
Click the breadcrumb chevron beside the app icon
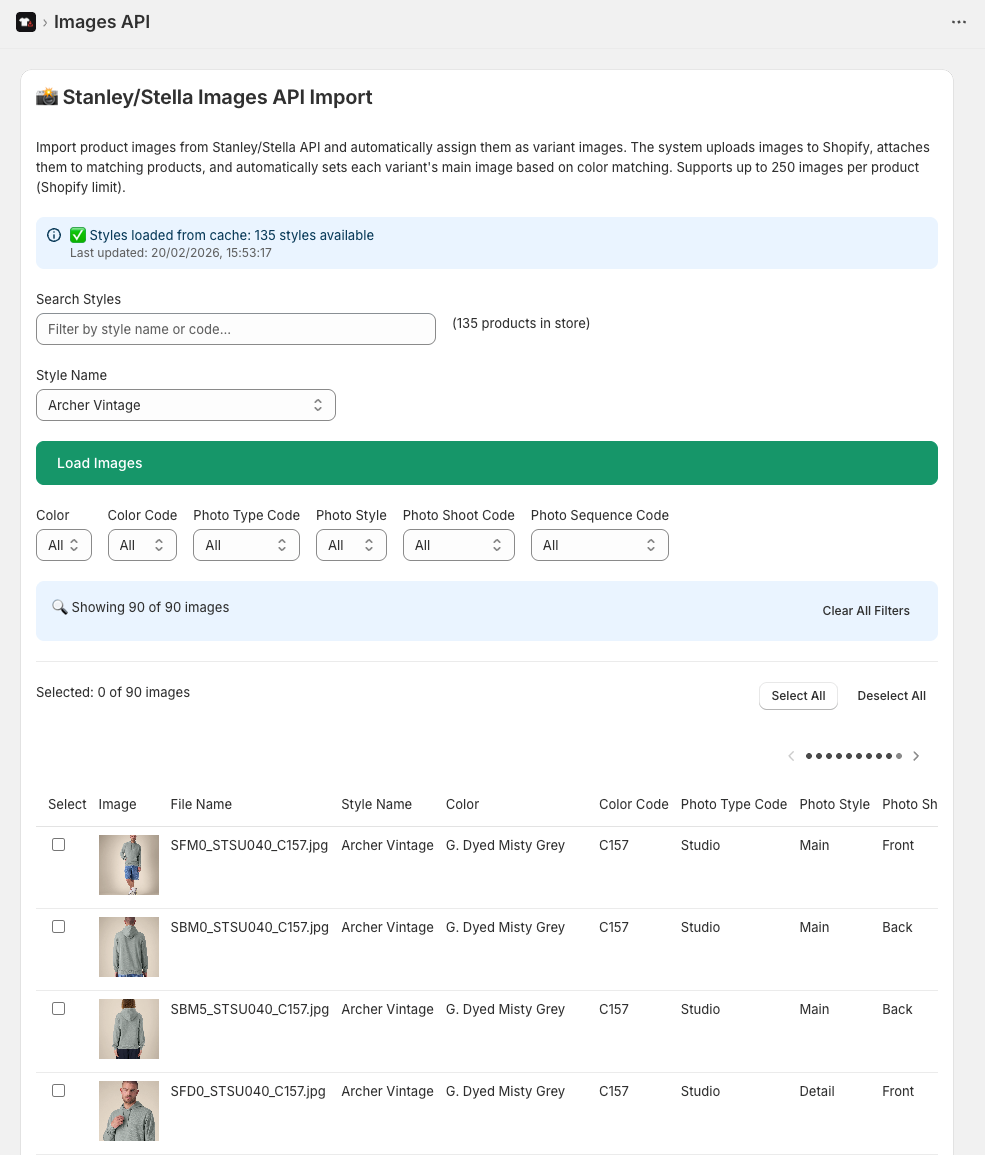[46, 21]
